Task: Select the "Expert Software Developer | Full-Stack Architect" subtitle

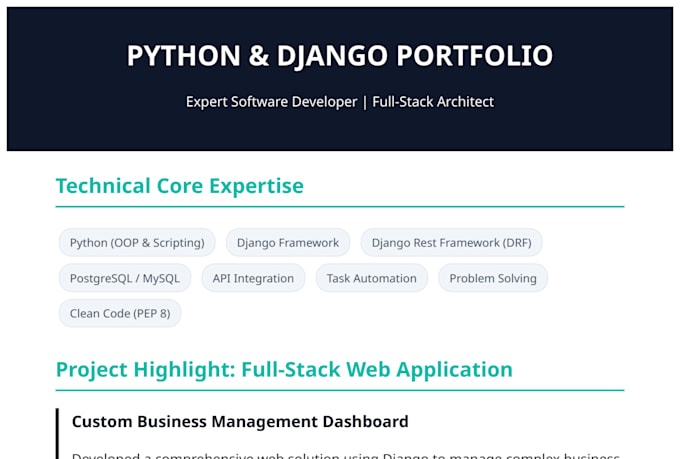Action: click(x=340, y=102)
